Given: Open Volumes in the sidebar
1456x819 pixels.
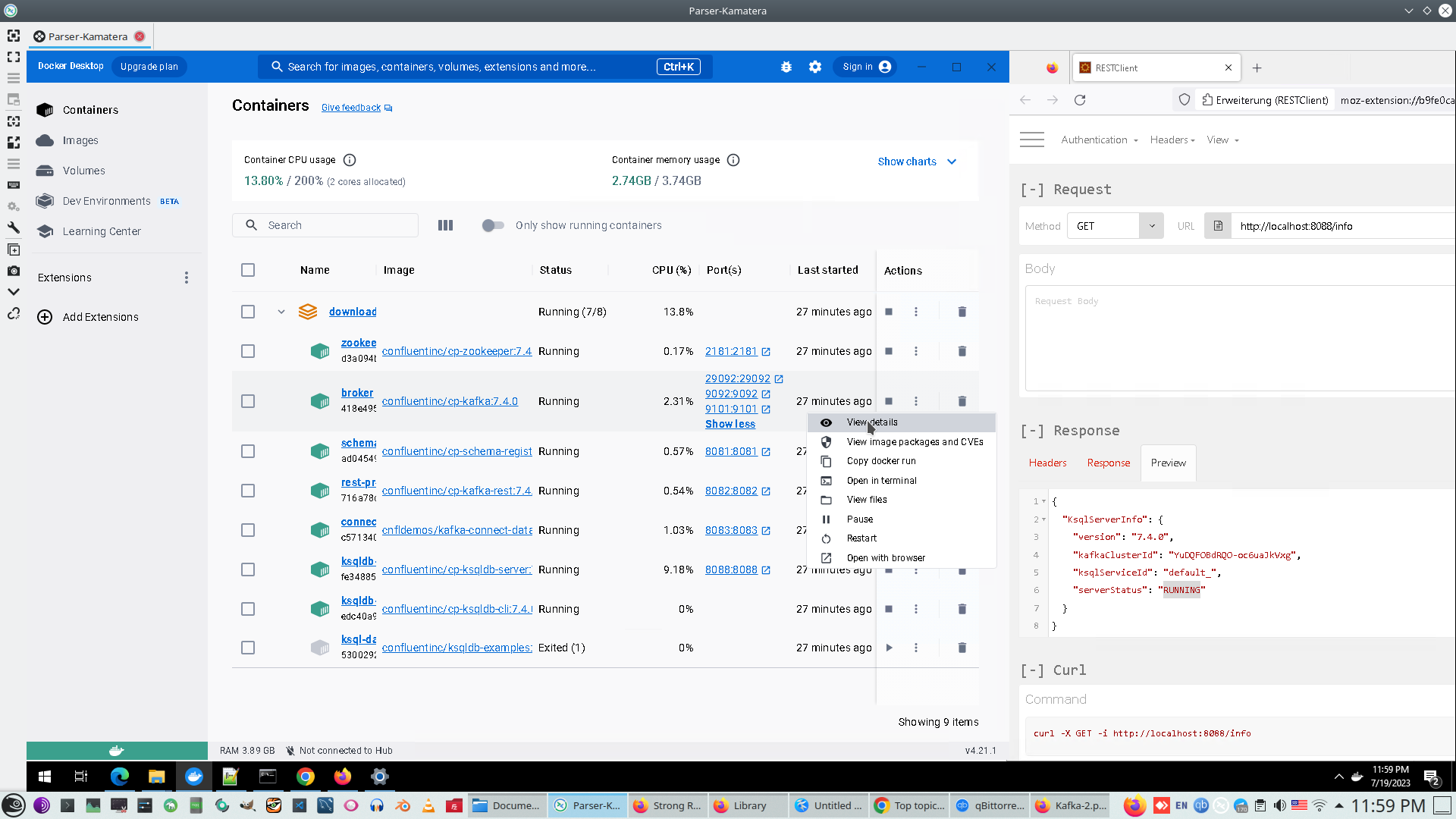Looking at the screenshot, I should click(x=83, y=171).
